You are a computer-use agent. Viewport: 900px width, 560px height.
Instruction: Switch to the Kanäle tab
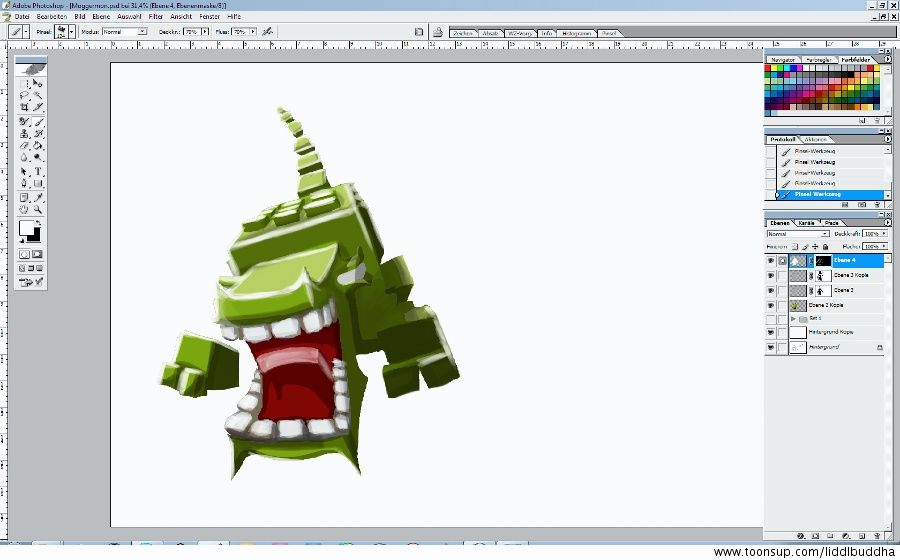[x=806, y=223]
